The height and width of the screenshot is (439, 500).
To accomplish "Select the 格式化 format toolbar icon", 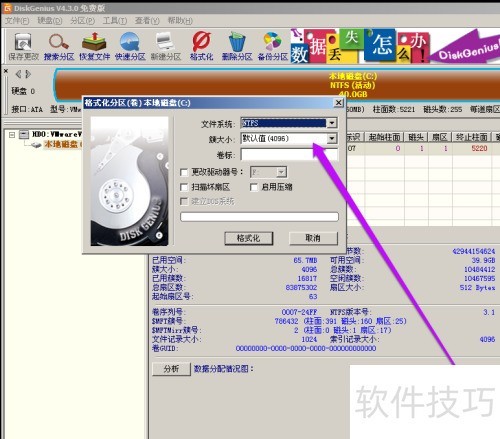I will [x=201, y=47].
